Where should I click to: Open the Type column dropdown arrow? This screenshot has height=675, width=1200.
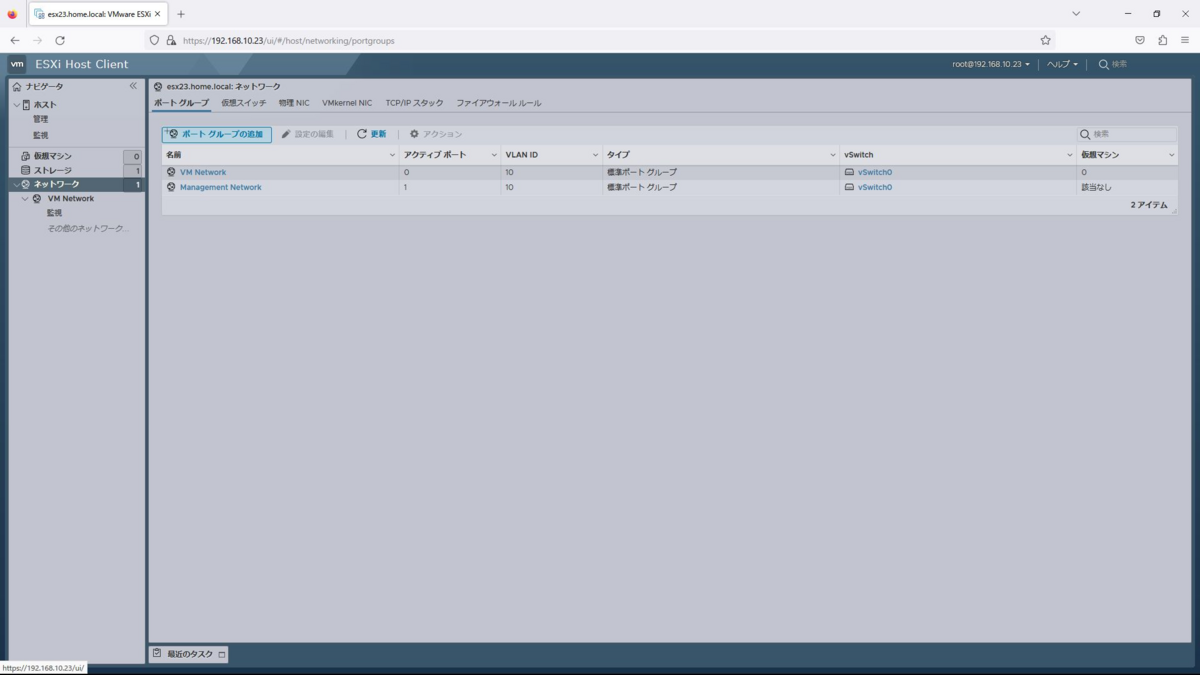click(833, 155)
